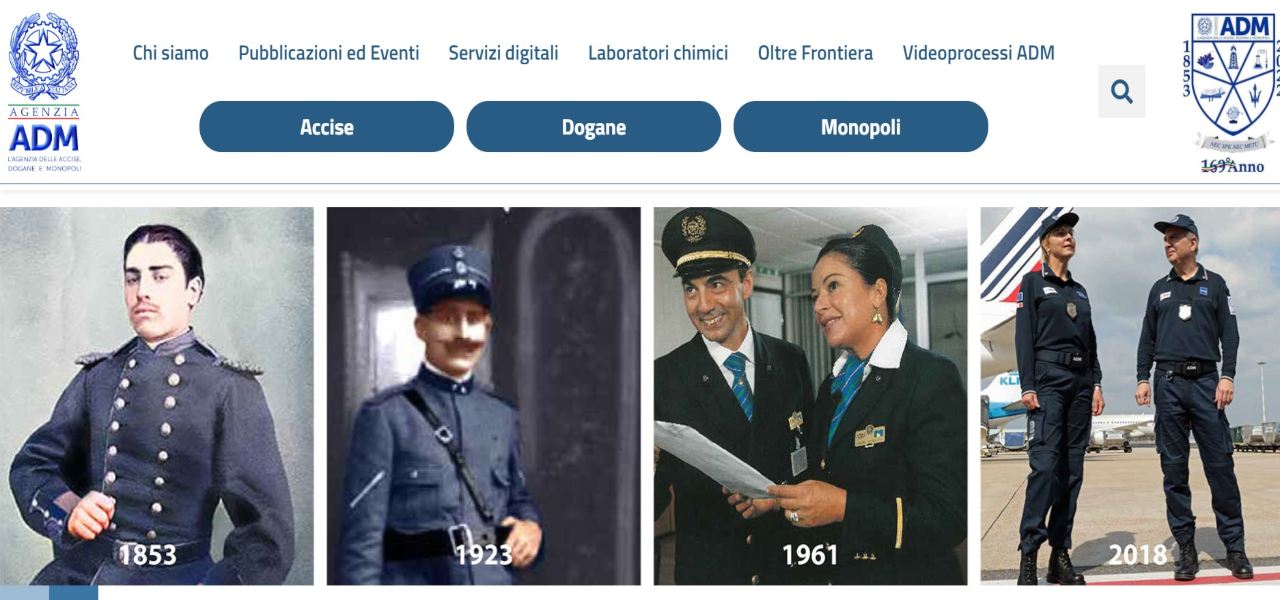Open the 1923 uniform photo
Viewport: 1280px width, 600px height.
tap(484, 396)
